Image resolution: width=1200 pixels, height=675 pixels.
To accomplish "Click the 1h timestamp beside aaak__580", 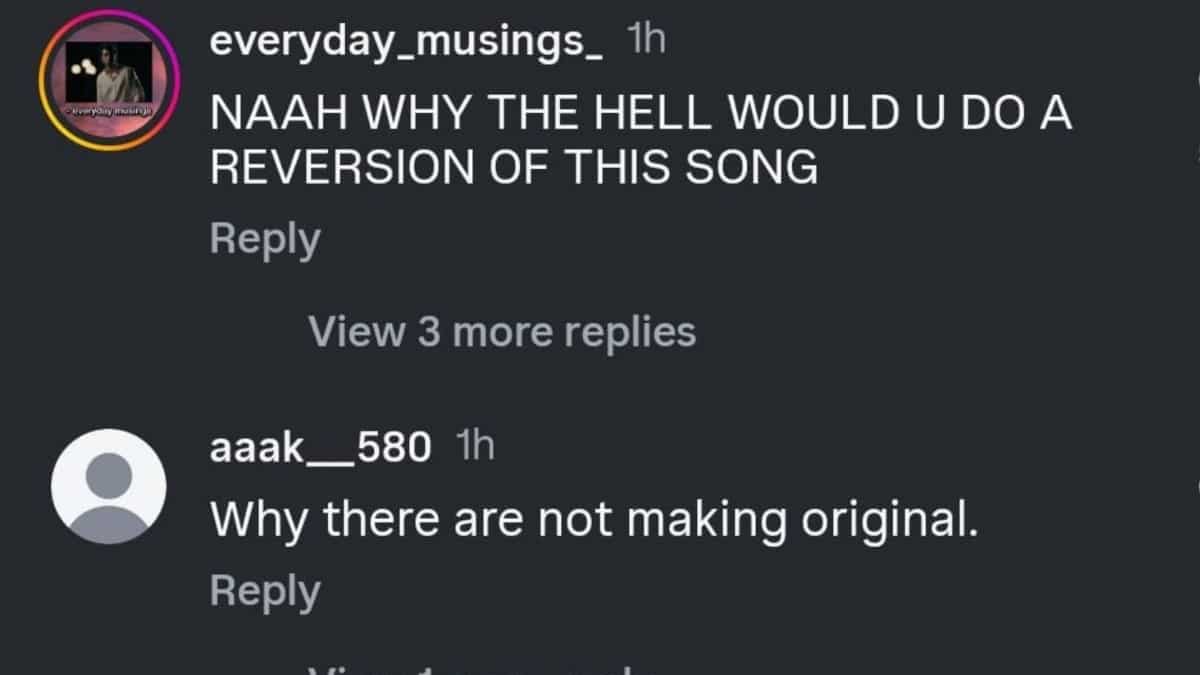I will coord(474,447).
